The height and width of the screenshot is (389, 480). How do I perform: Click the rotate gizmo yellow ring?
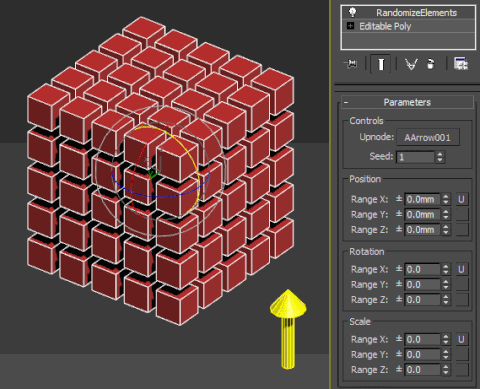[196, 173]
